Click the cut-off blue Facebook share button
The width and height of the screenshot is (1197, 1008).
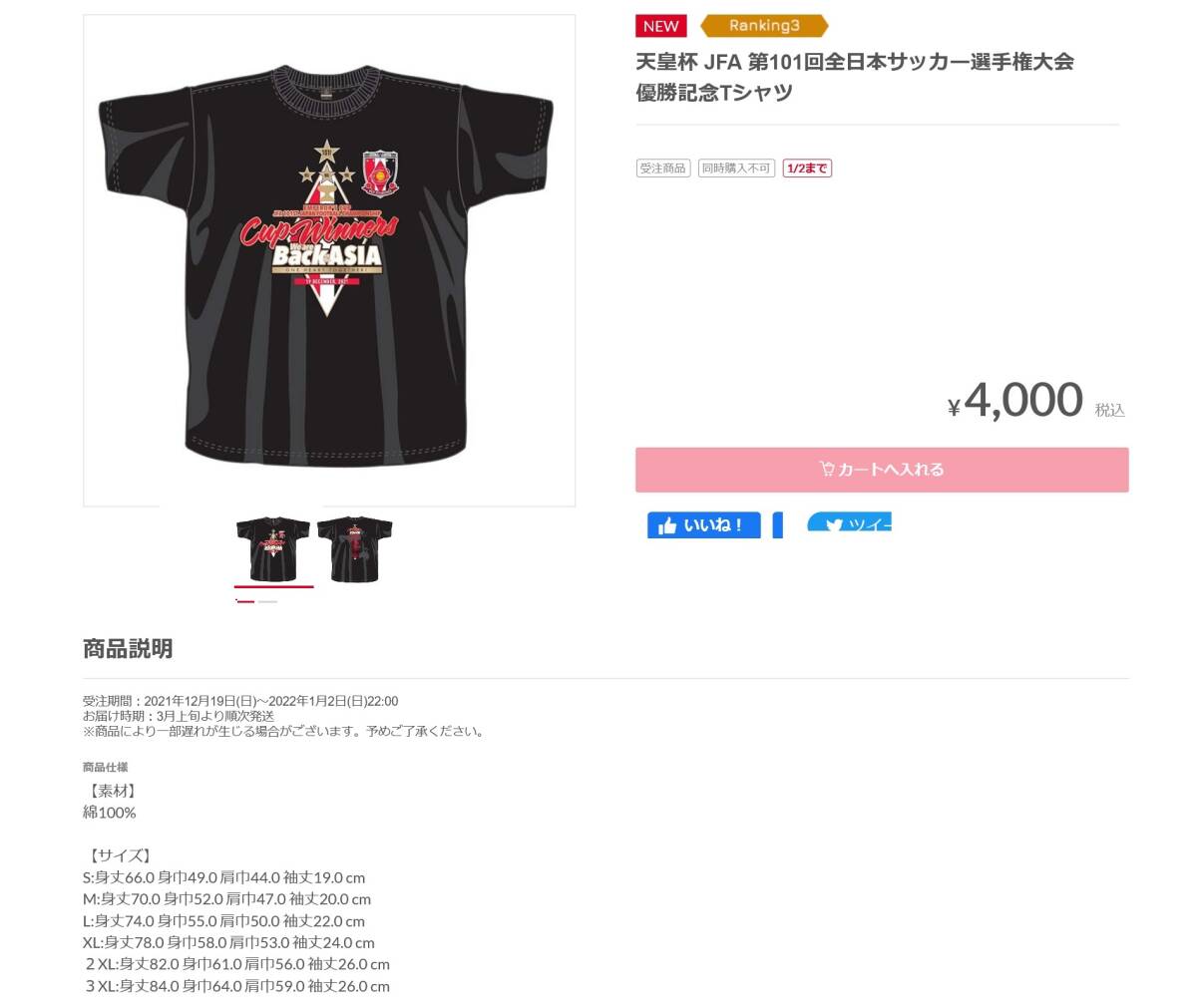pos(778,525)
